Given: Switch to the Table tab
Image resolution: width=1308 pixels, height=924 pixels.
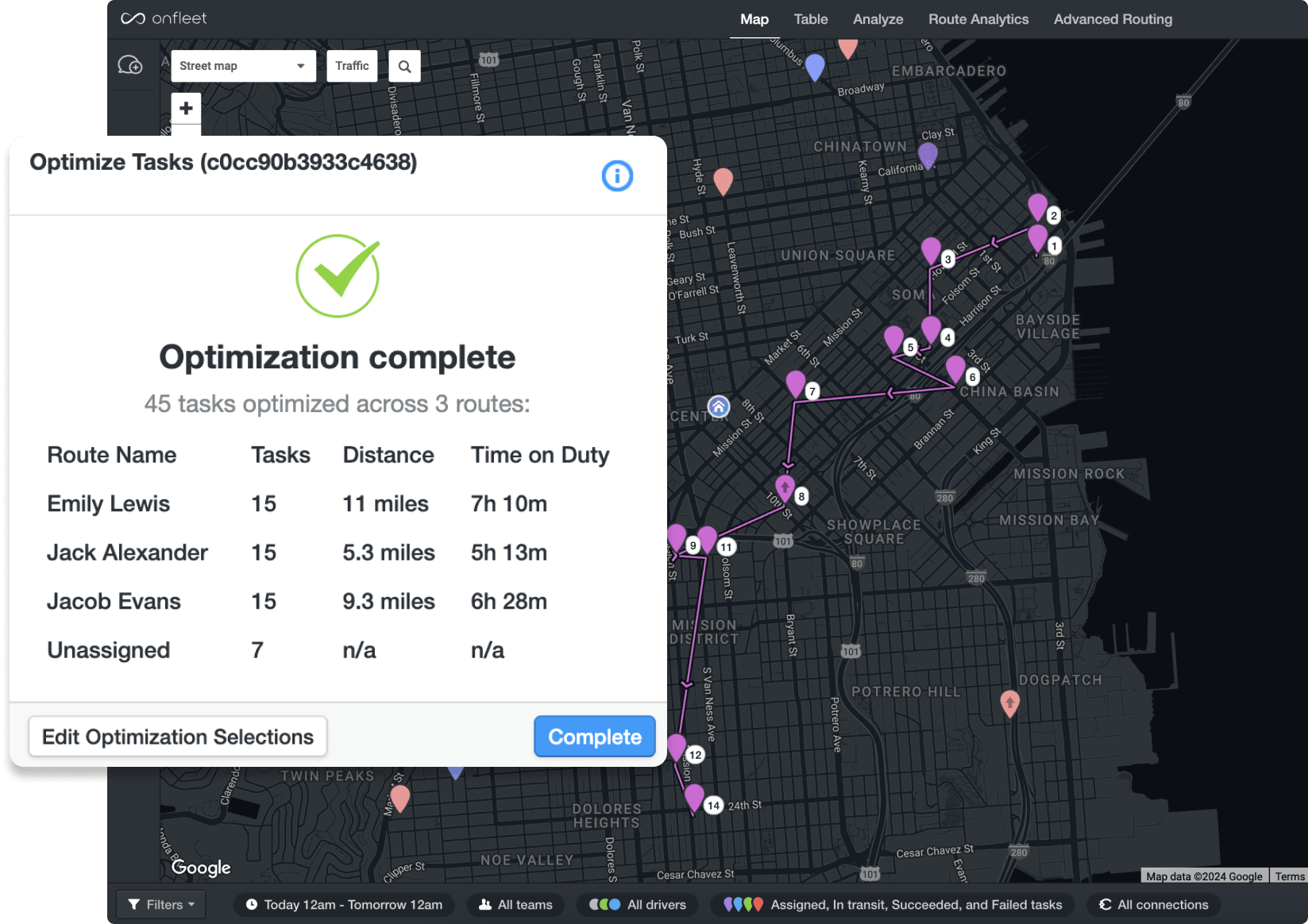Looking at the screenshot, I should [x=810, y=19].
